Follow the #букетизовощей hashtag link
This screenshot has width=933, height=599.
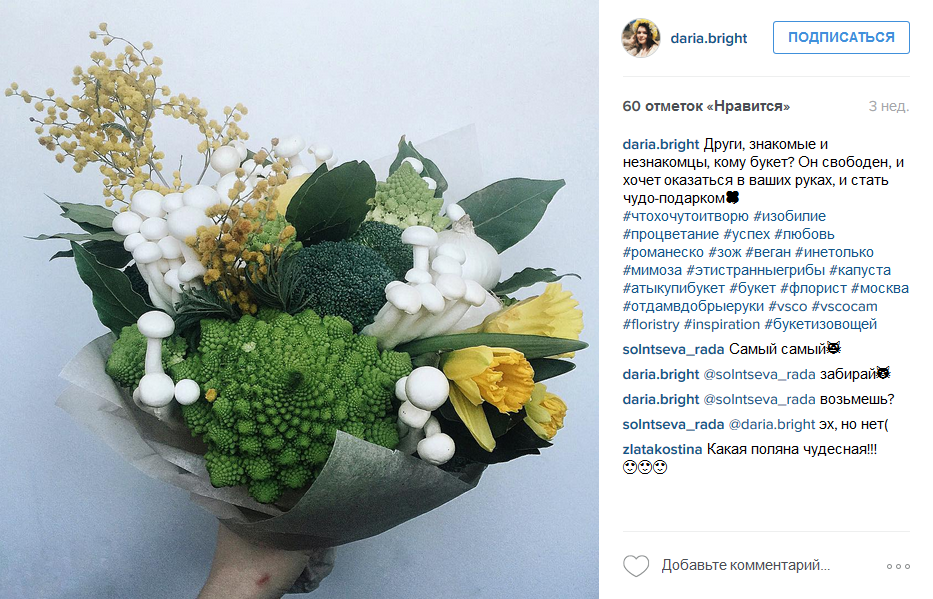coord(821,324)
